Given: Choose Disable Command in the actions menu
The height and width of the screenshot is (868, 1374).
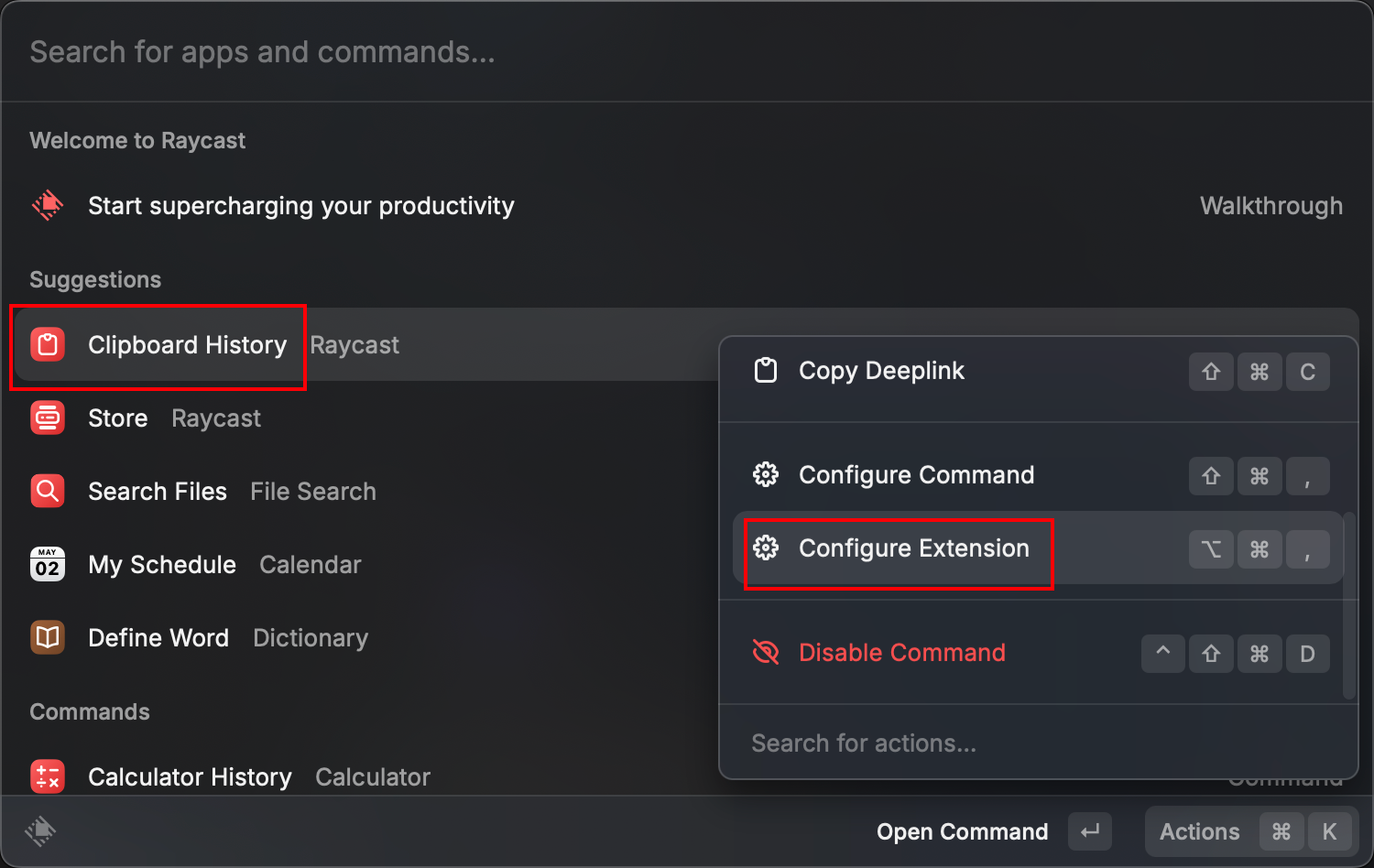Looking at the screenshot, I should [1039, 653].
